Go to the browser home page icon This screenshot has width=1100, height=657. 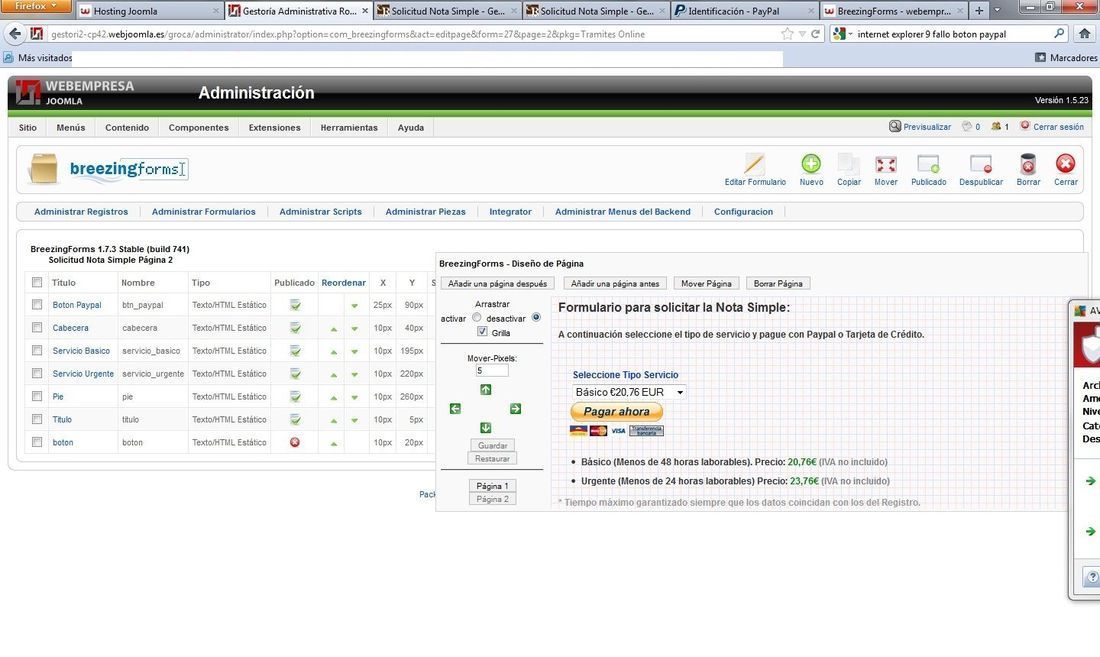1085,34
